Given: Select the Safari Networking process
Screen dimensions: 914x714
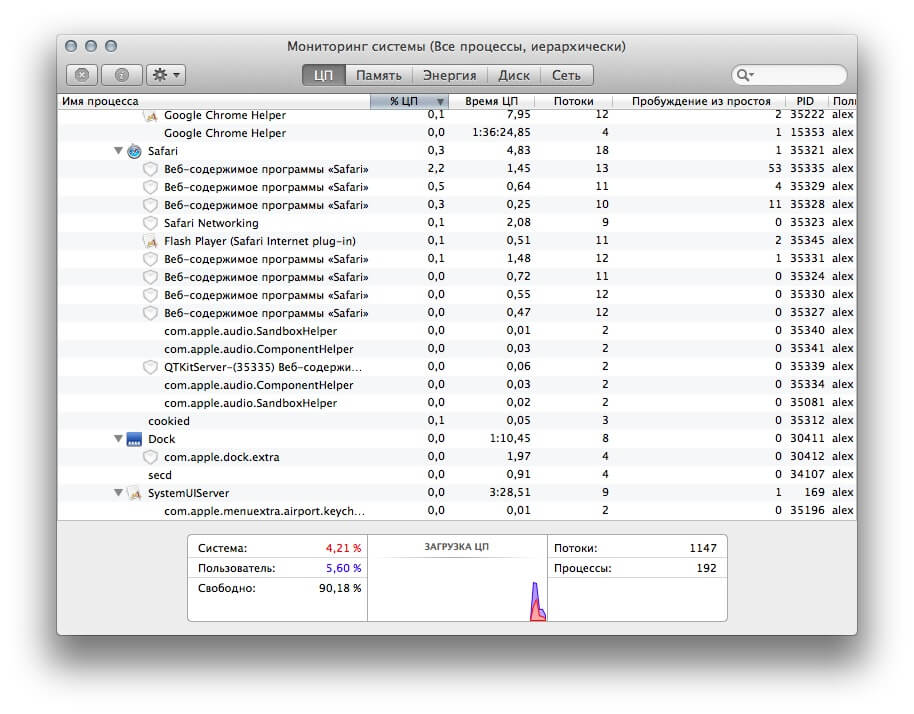Looking at the screenshot, I should coord(457,223).
